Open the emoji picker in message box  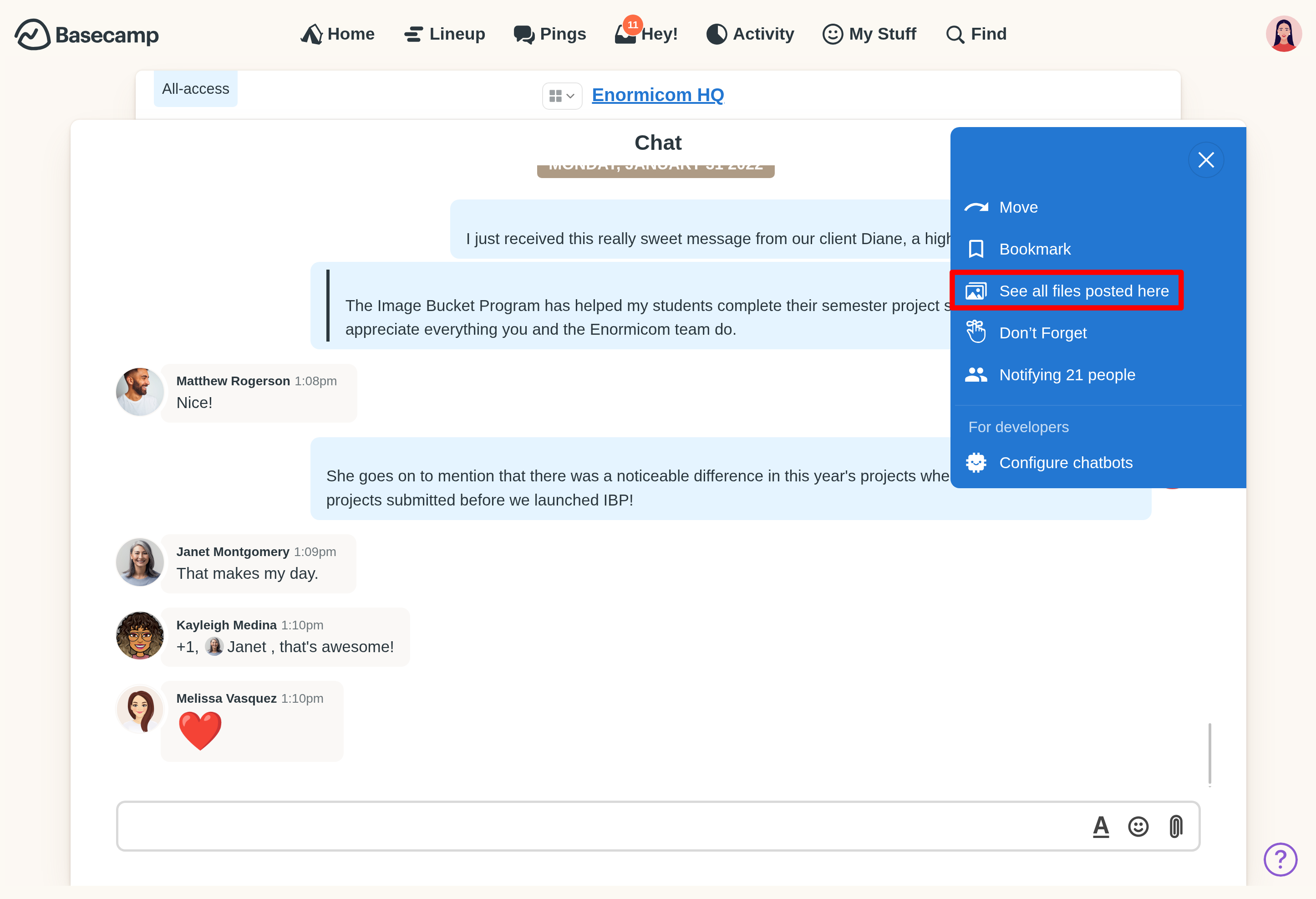(x=1138, y=827)
